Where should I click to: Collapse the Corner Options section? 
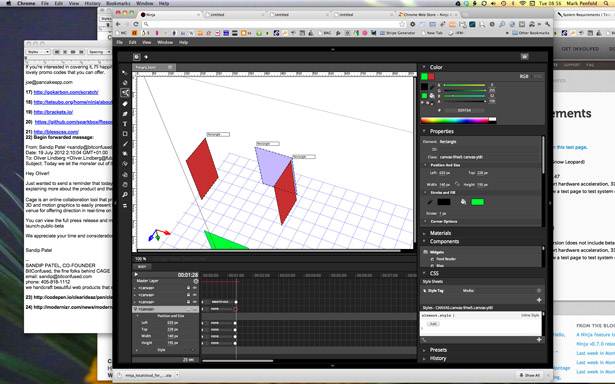[x=426, y=222]
